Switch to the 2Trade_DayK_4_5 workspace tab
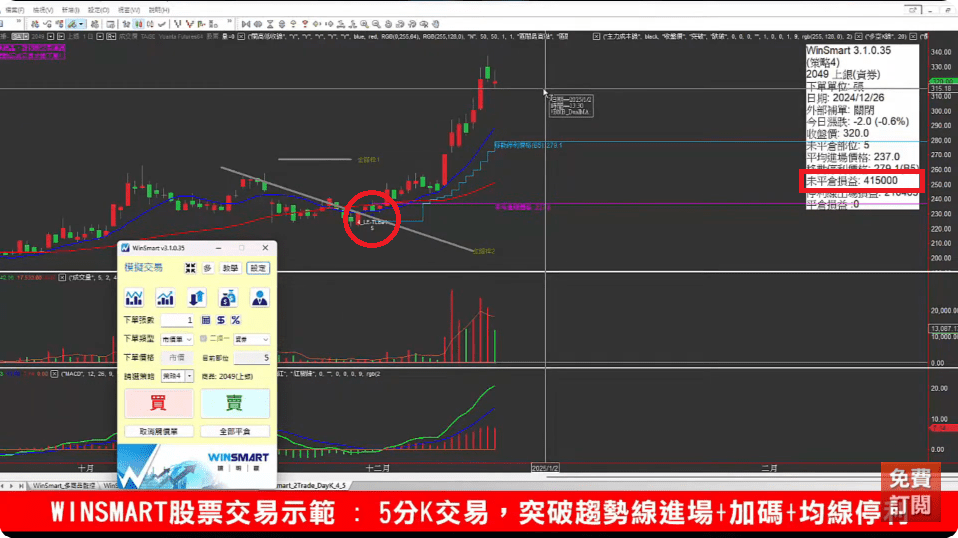This screenshot has width=958, height=538. point(312,485)
